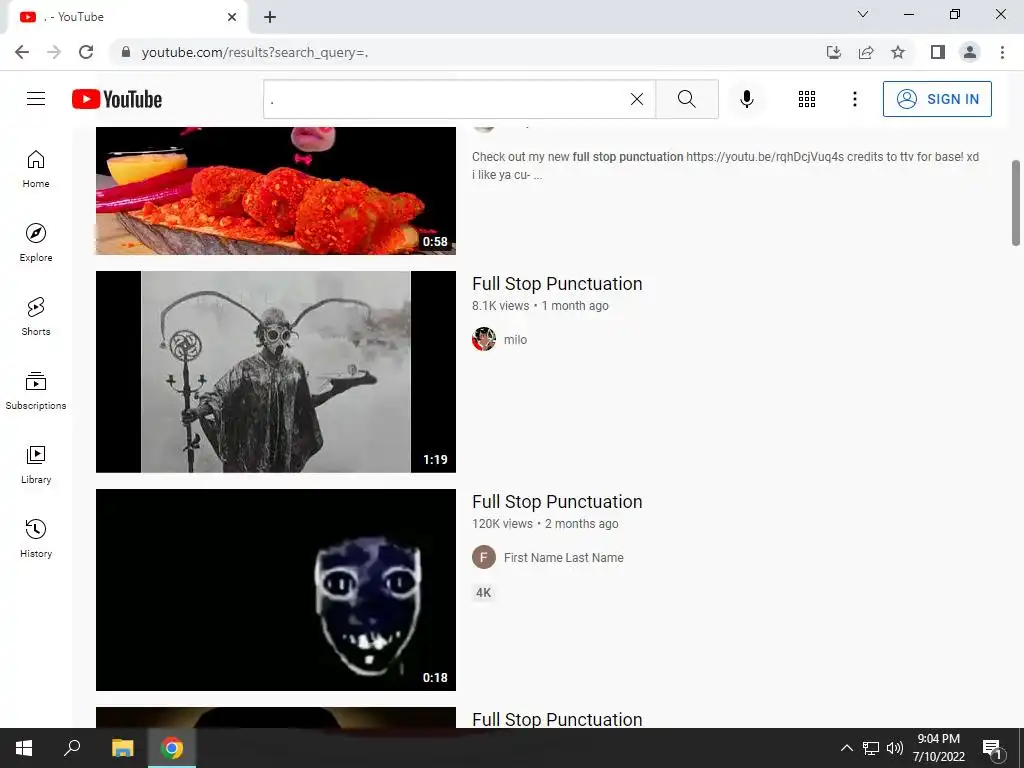Play the 0:58 red food video thumbnail
Screen dimensions: 1024x768
tap(276, 190)
